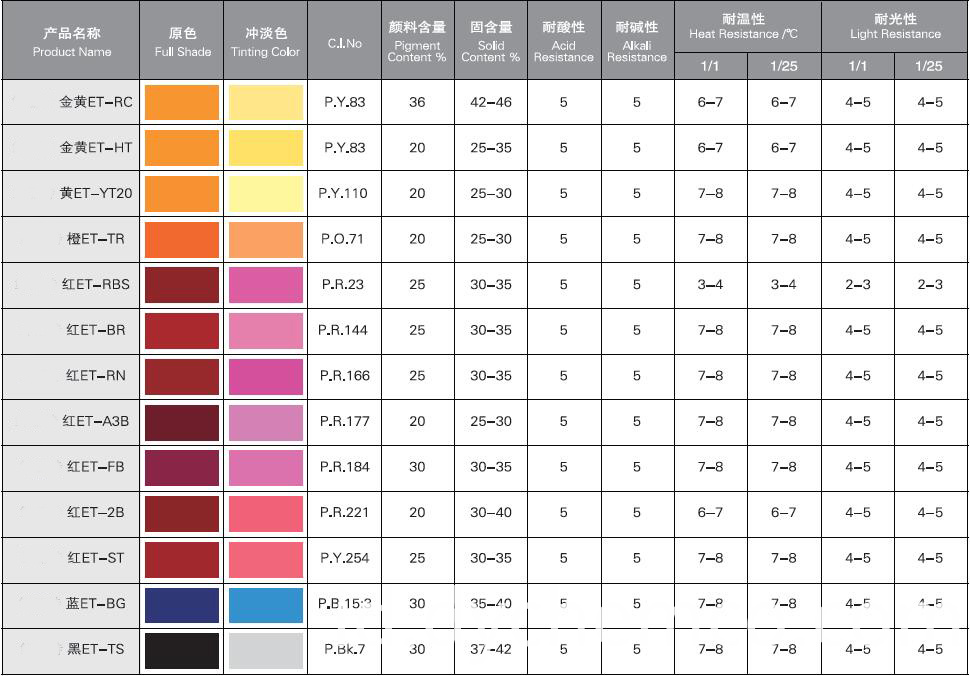Click product name 金黄ET-RC
Image resolution: width=970 pixels, height=676 pixels.
point(96,102)
